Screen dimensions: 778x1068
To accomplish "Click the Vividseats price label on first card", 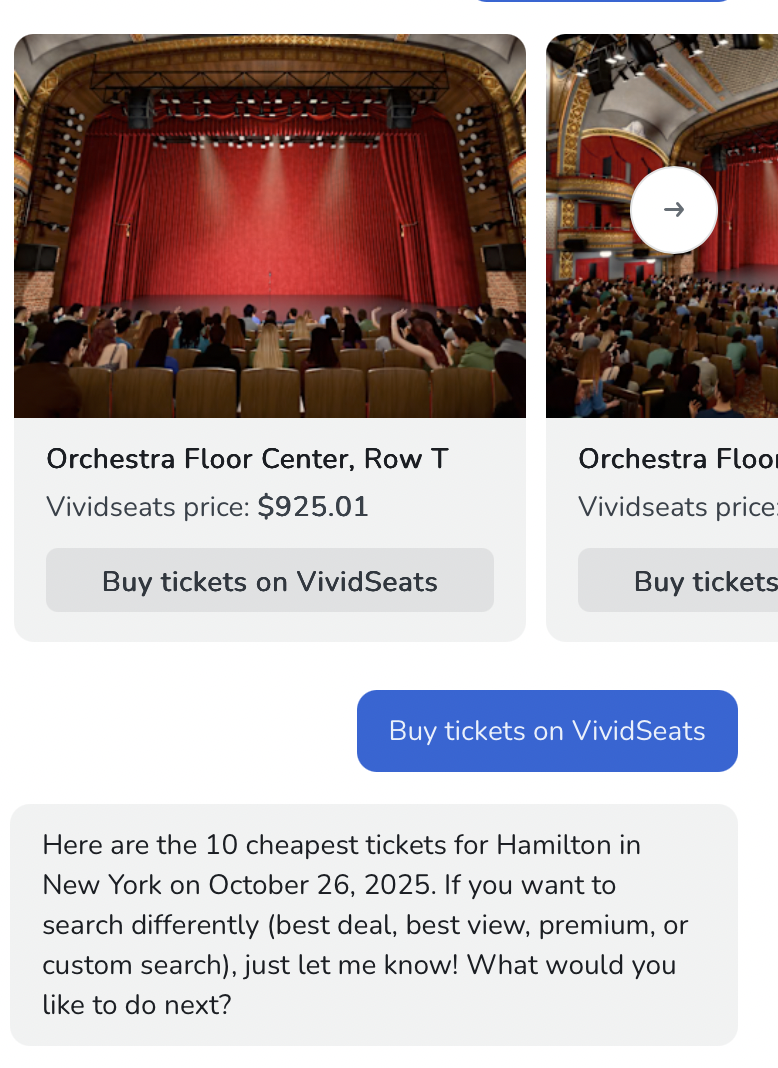I will pyautogui.click(x=147, y=508).
